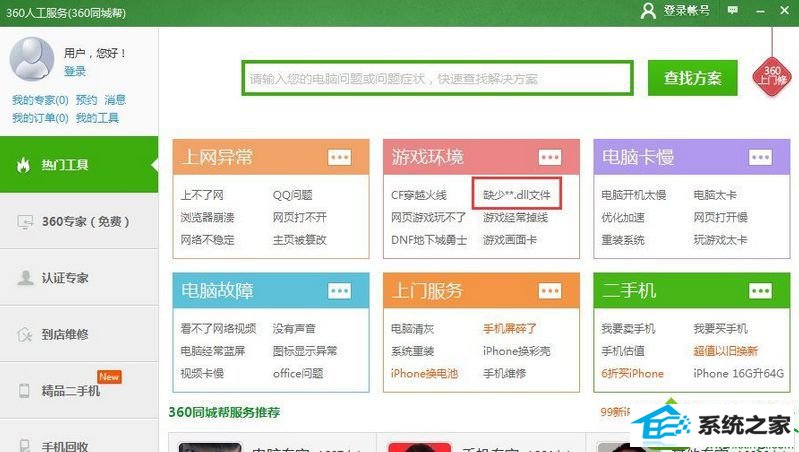The height and width of the screenshot is (452, 799).
Task: Select iPhone换电池 entry
Action: click(424, 374)
